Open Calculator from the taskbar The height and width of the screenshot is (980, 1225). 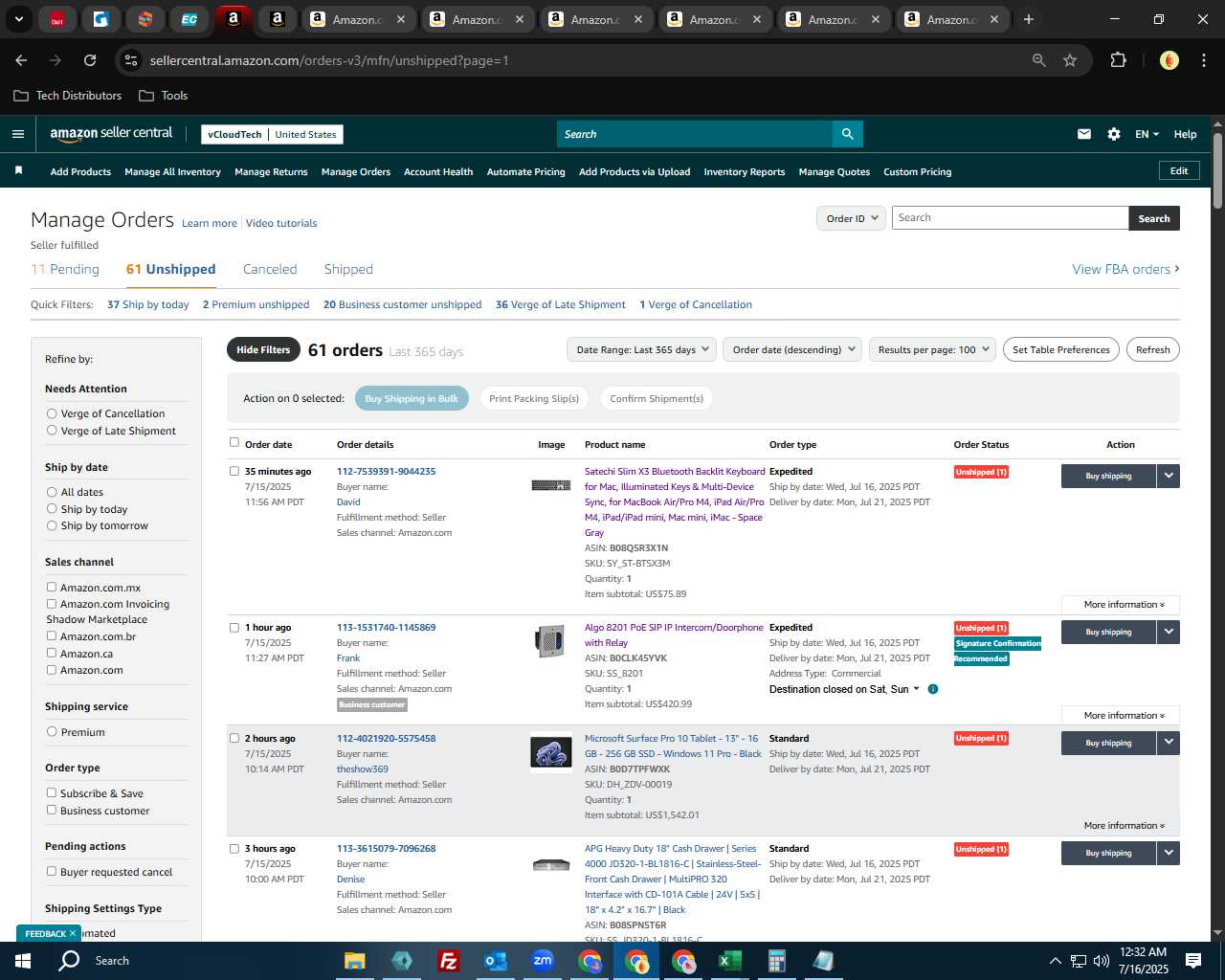click(x=777, y=961)
